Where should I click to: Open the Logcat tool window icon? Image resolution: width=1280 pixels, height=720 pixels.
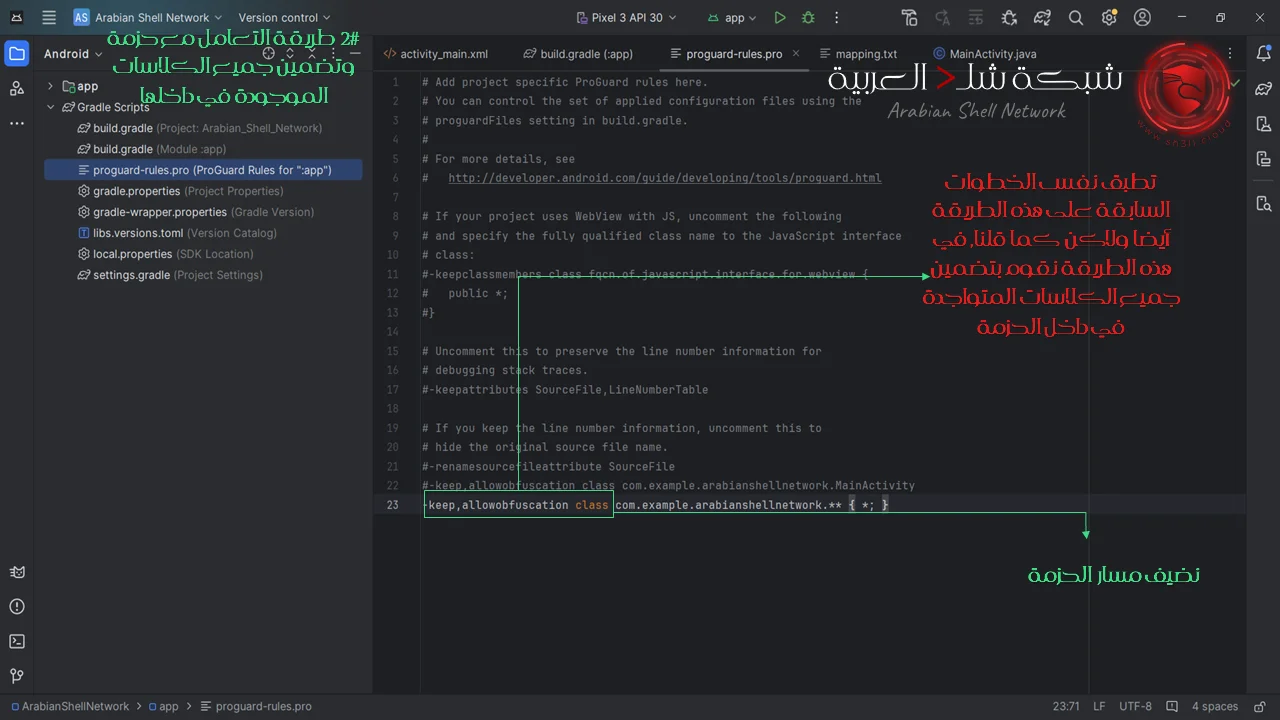[x=17, y=572]
